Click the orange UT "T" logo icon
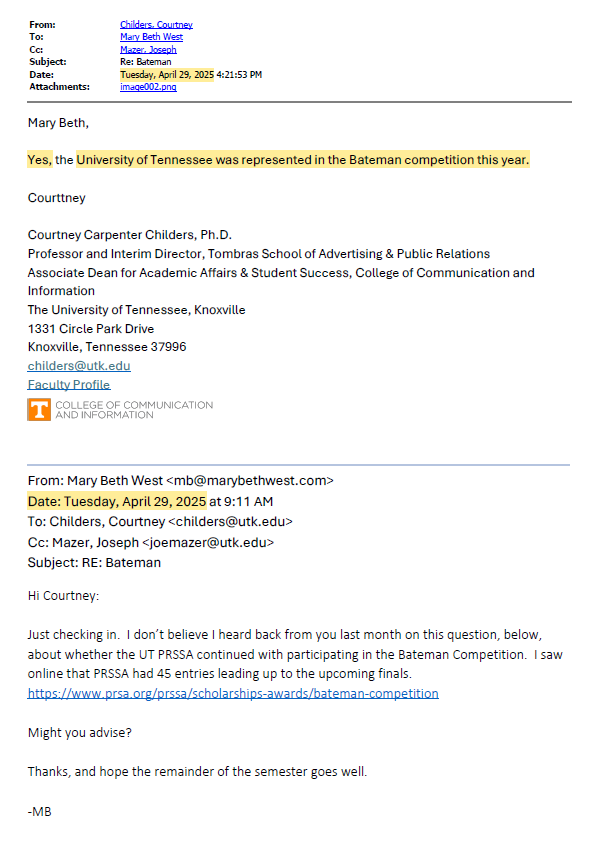 click(x=39, y=409)
